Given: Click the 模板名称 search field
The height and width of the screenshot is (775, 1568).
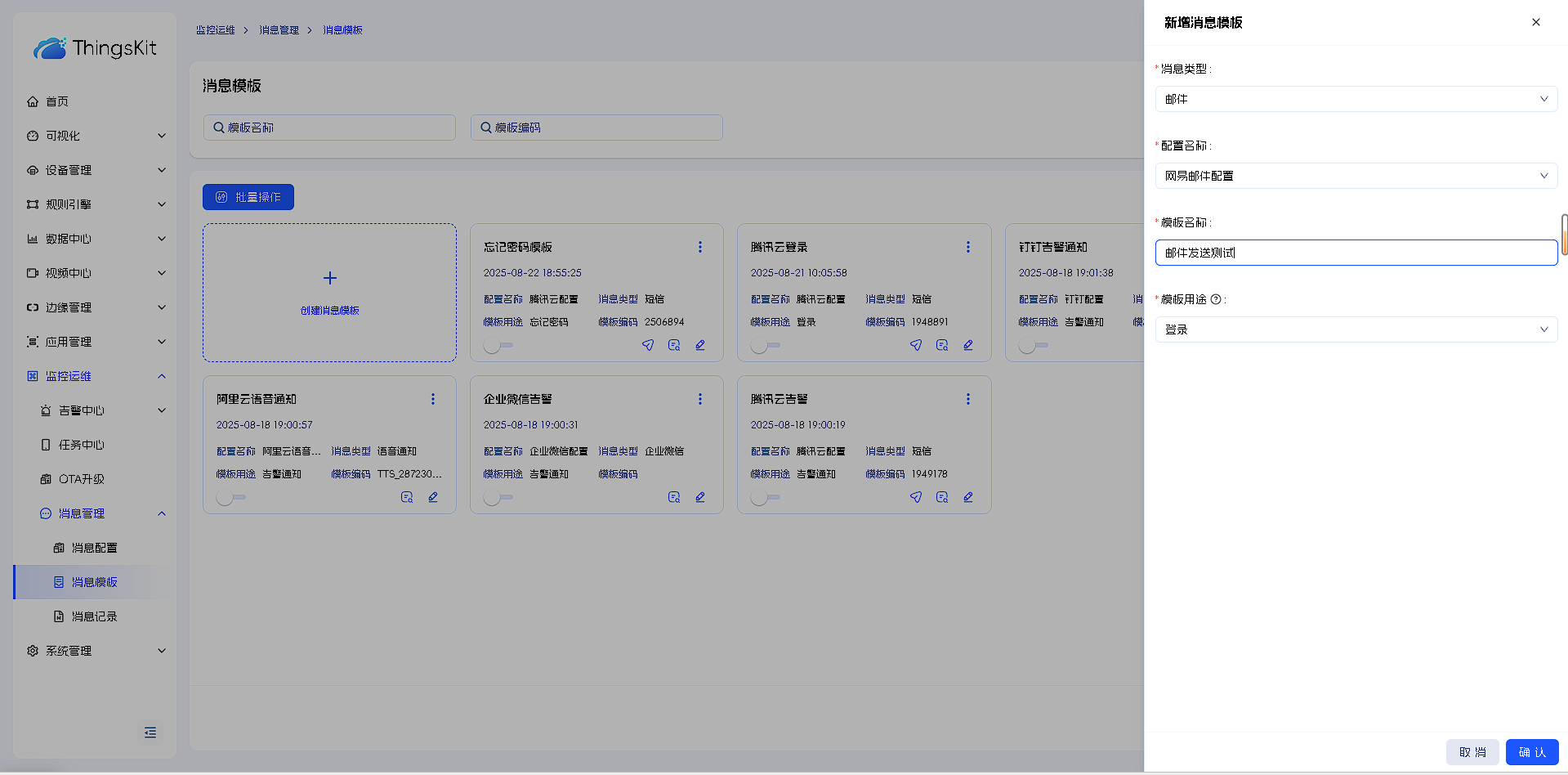Looking at the screenshot, I should tap(330, 128).
